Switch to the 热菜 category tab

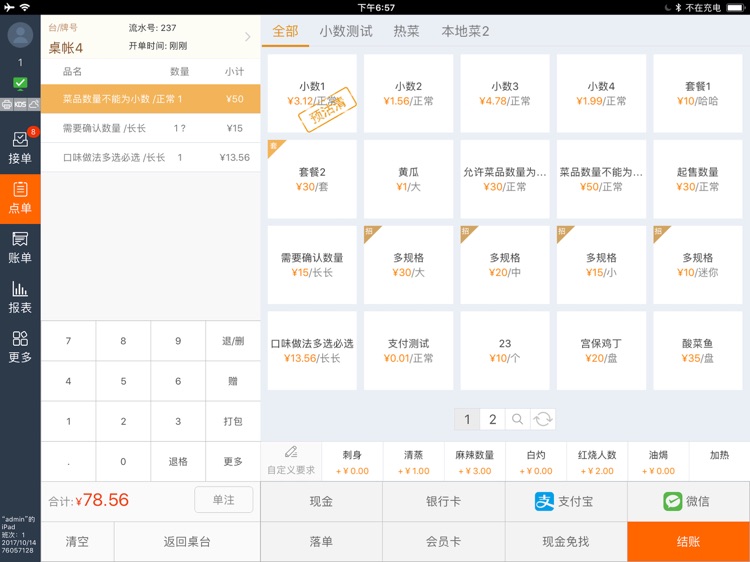pos(406,32)
